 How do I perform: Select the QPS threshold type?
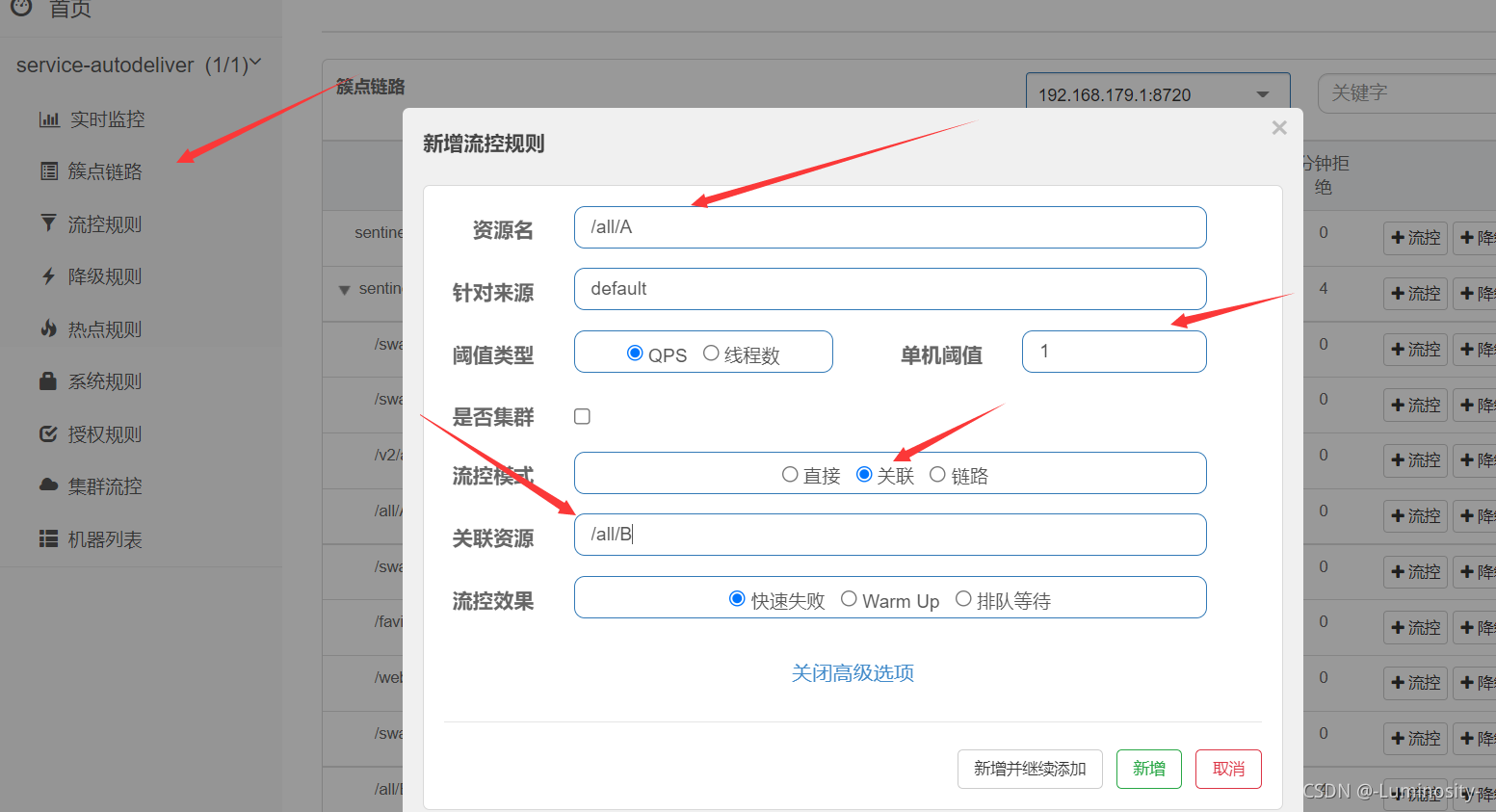point(635,354)
